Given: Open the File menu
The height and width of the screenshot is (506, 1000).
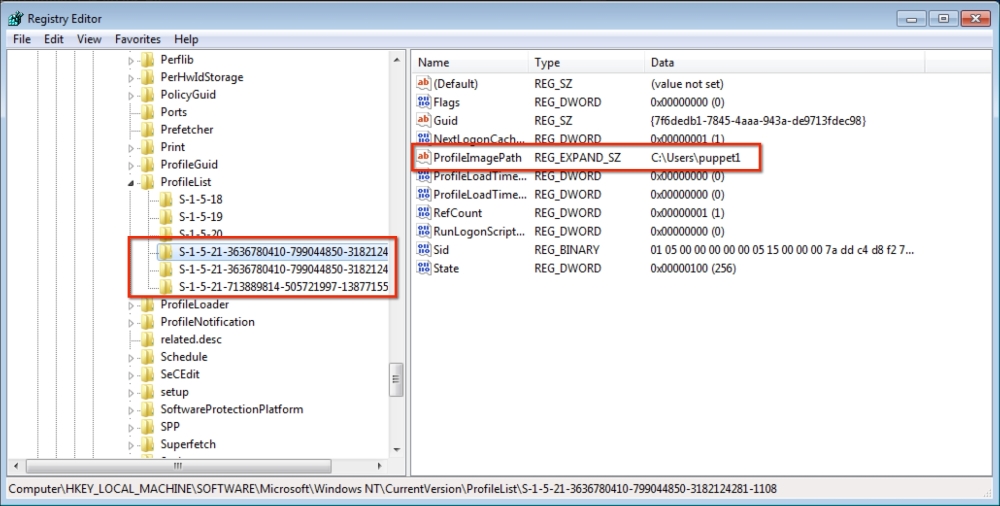Looking at the screenshot, I should point(22,39).
